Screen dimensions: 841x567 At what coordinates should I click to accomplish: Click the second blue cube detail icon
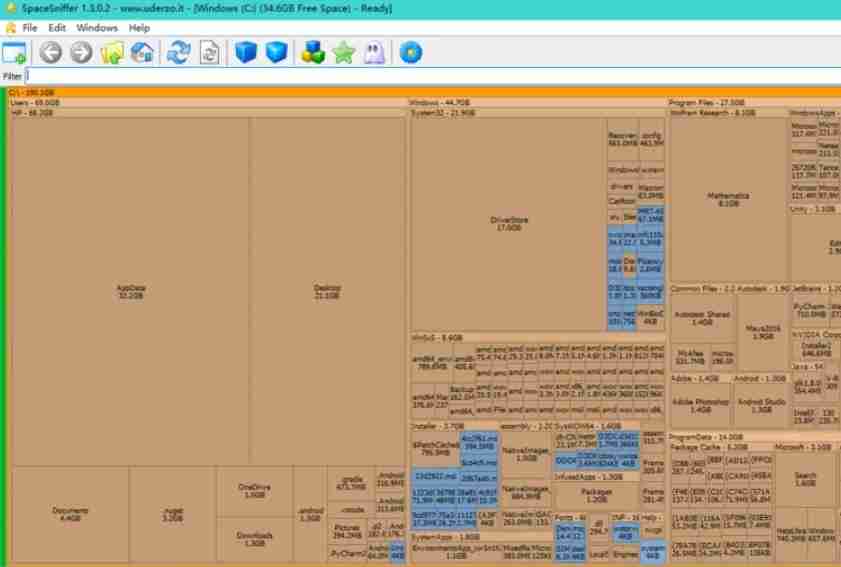click(x=277, y=53)
